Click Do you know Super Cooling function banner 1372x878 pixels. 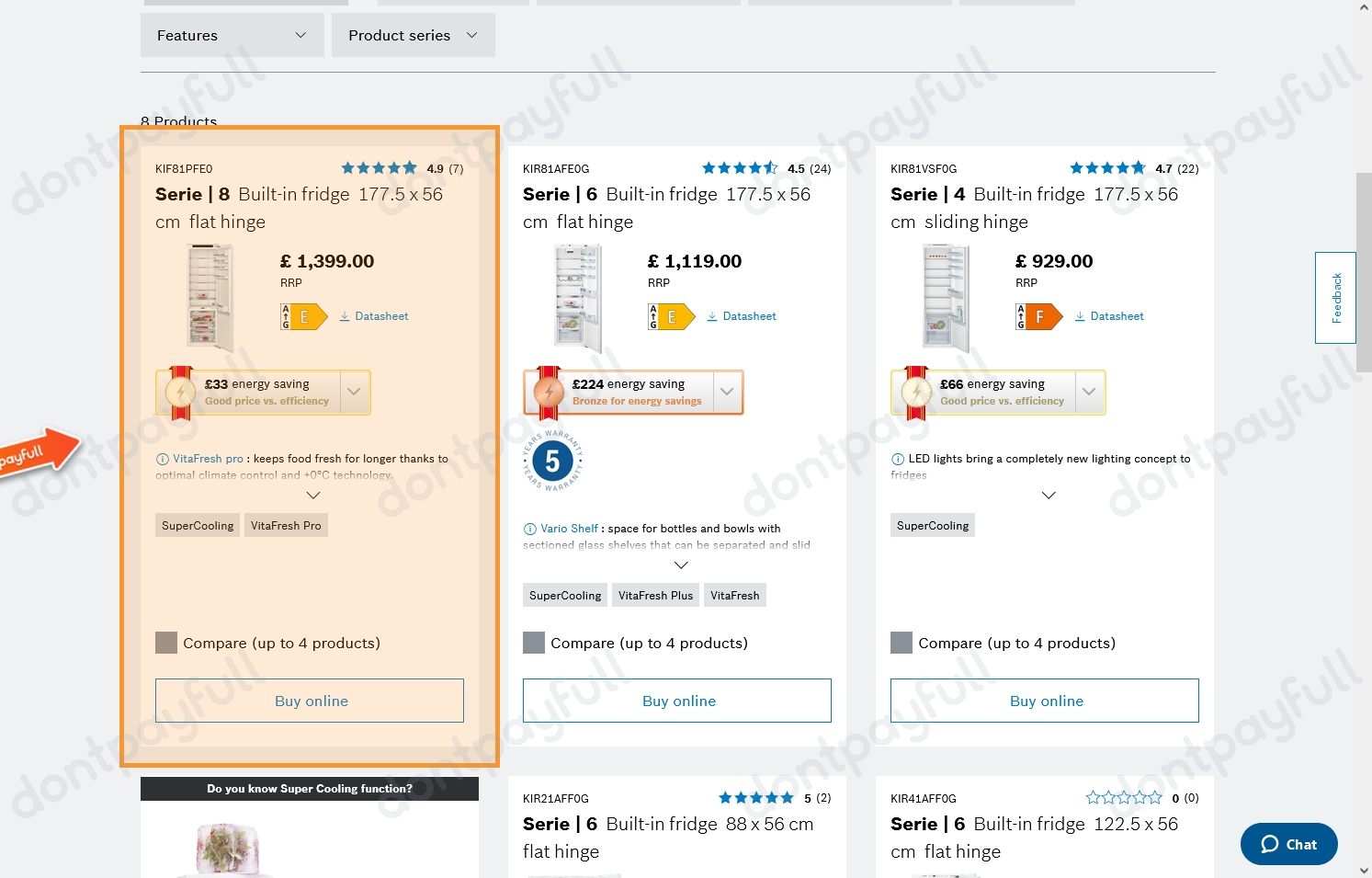(310, 788)
